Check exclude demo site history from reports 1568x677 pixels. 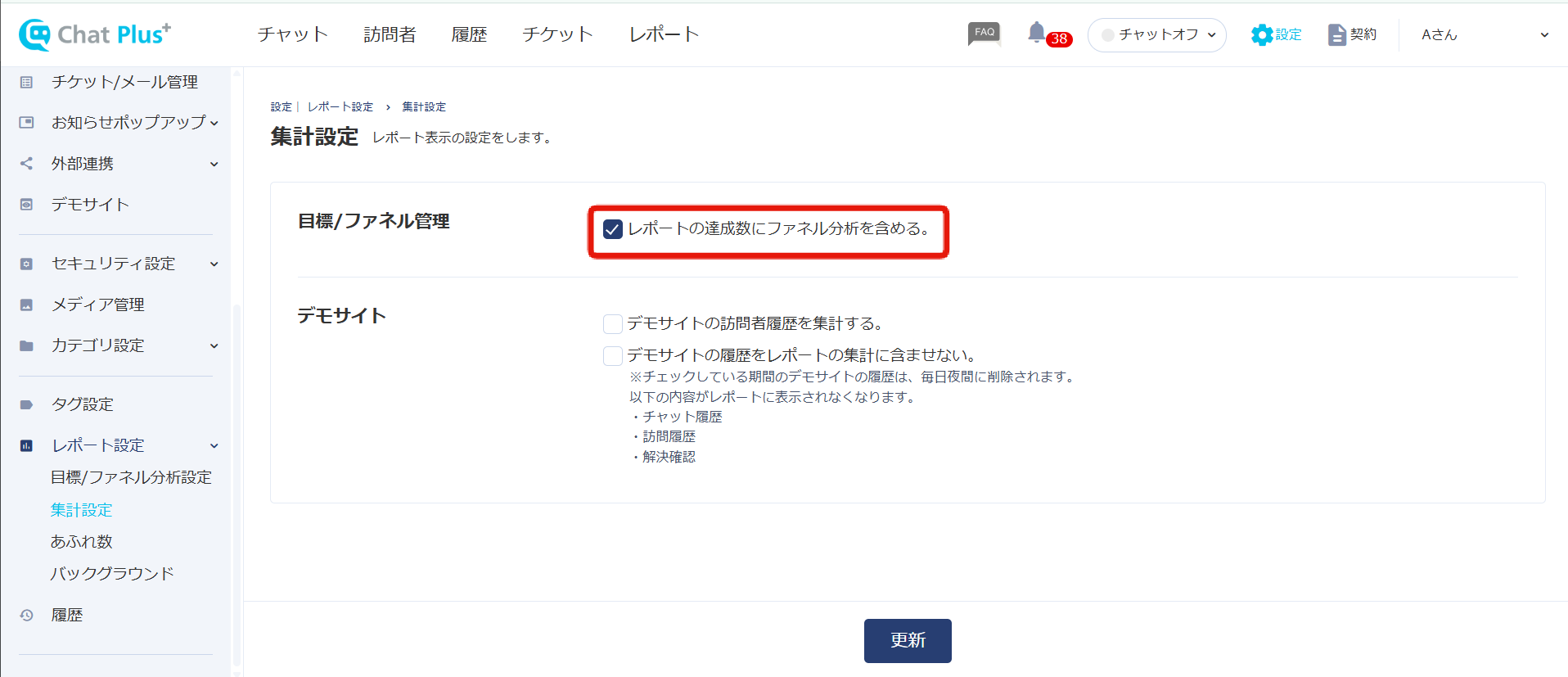[613, 356]
